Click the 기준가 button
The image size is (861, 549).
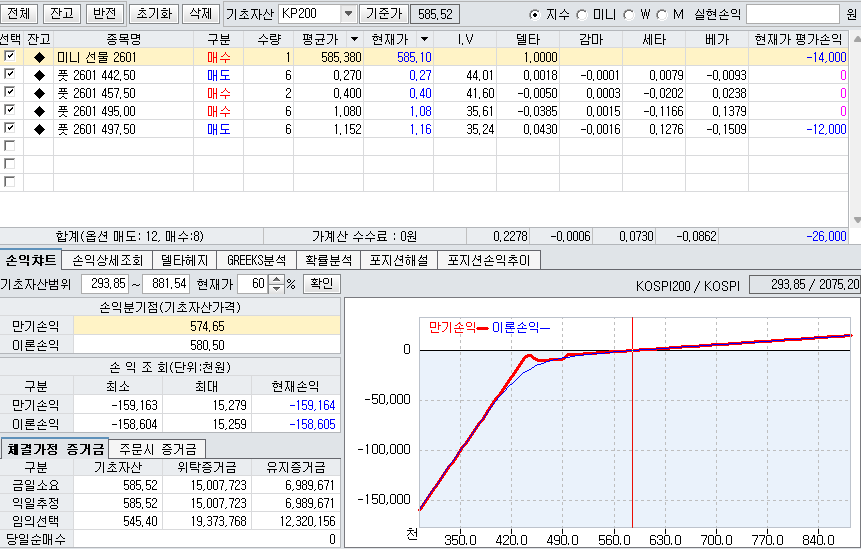click(384, 14)
